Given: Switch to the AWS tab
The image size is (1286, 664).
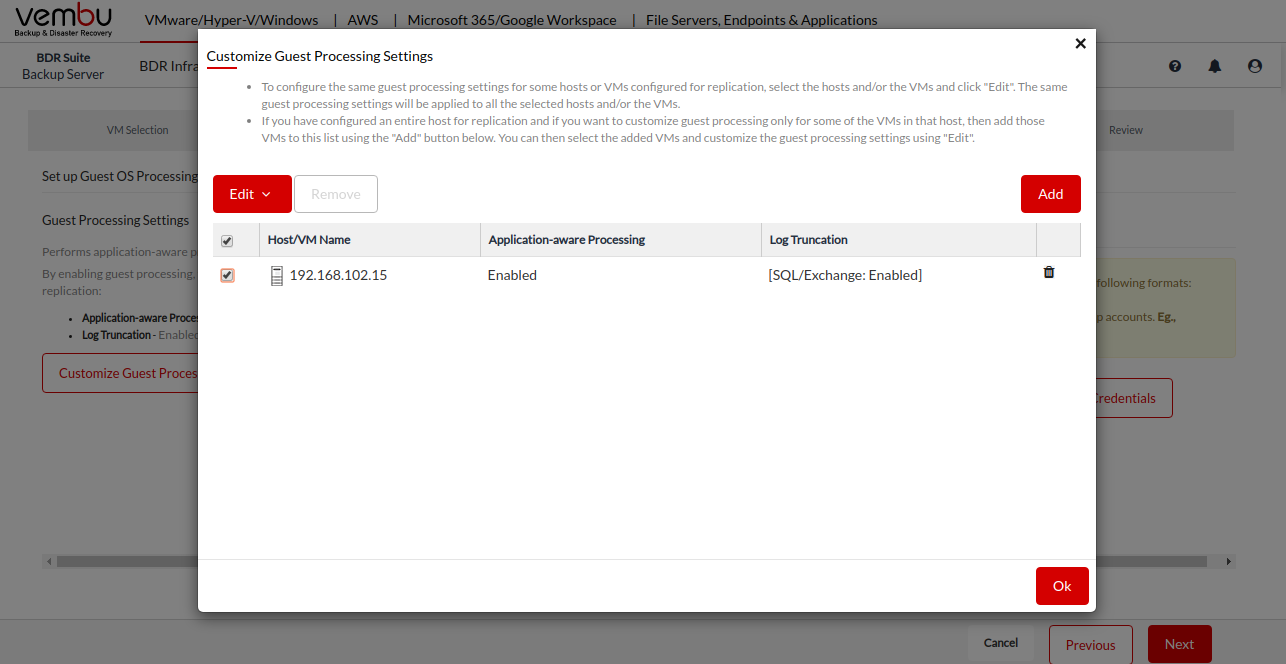Looking at the screenshot, I should point(362,20).
